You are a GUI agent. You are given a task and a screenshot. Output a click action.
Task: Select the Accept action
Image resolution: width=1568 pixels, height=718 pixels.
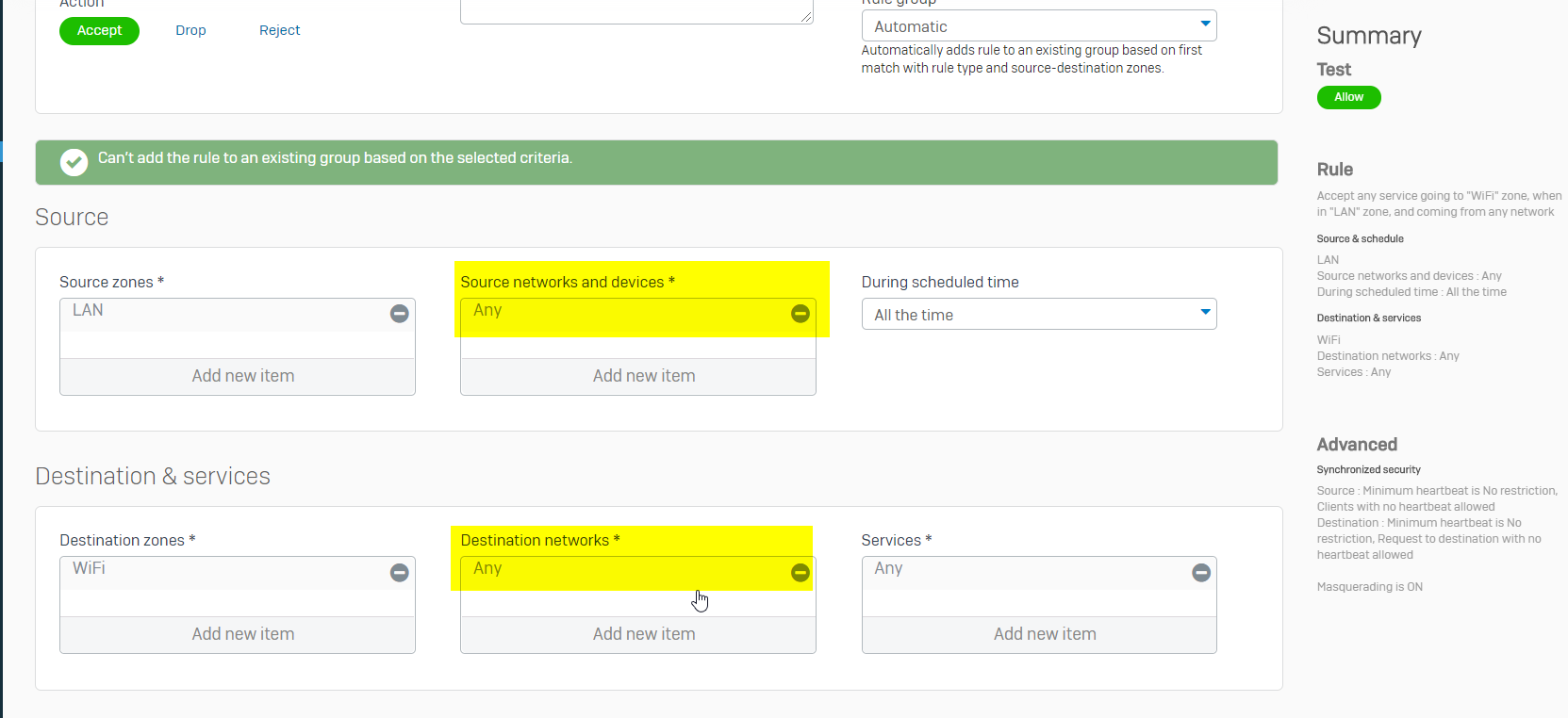(x=99, y=31)
